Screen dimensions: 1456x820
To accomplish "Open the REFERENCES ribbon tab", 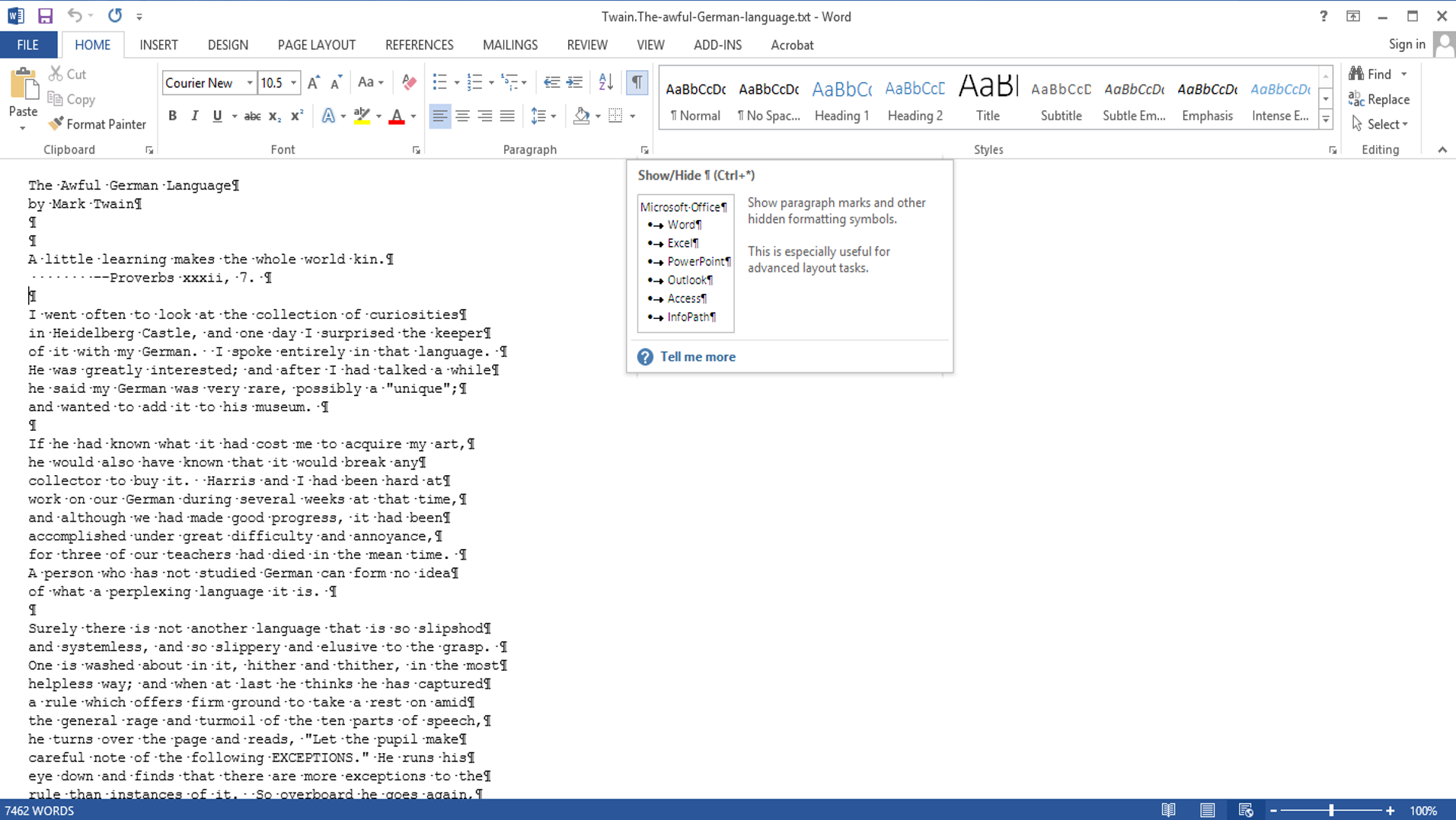I will [x=419, y=45].
